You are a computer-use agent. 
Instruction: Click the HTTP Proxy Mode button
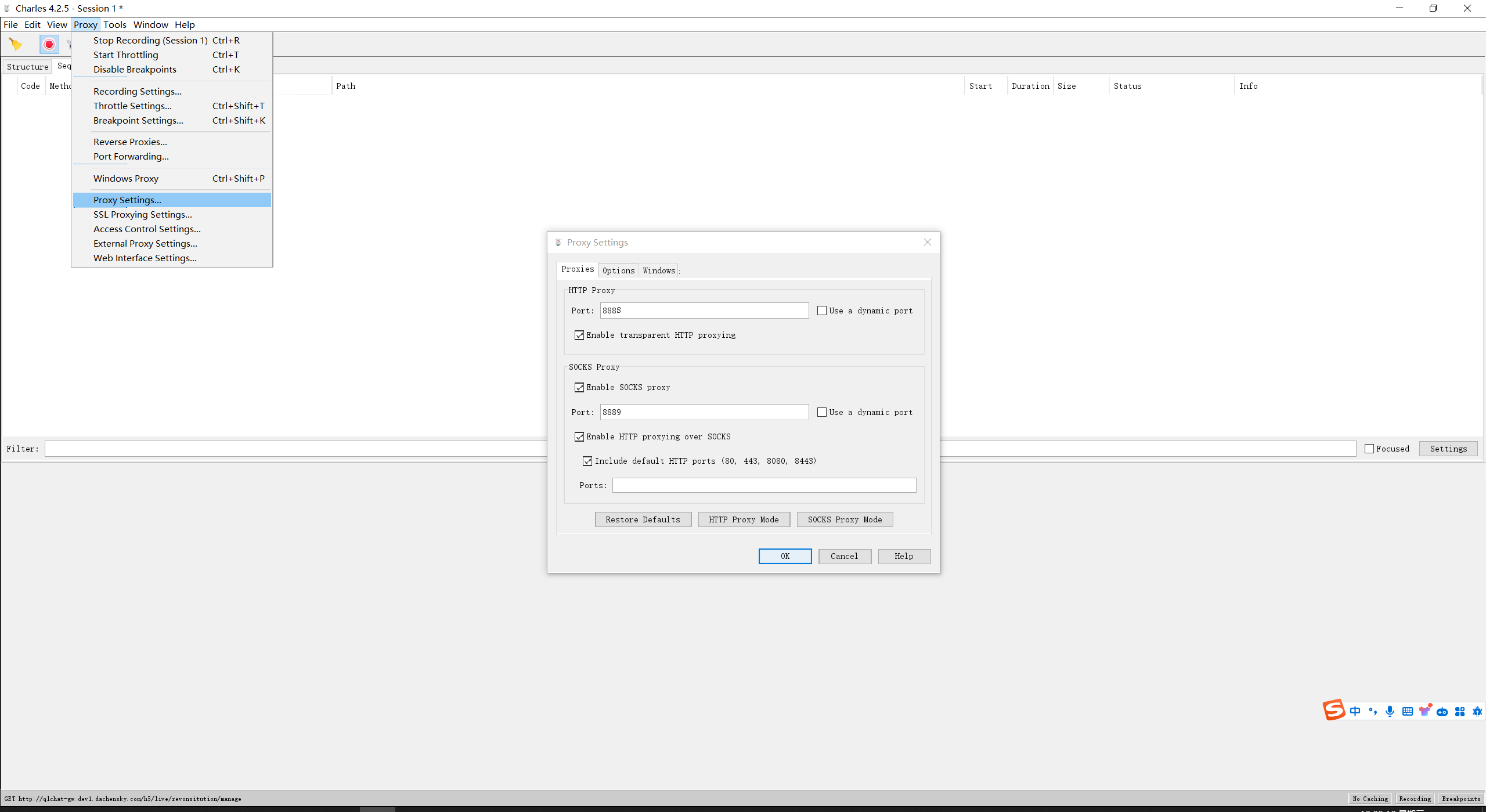pos(744,519)
